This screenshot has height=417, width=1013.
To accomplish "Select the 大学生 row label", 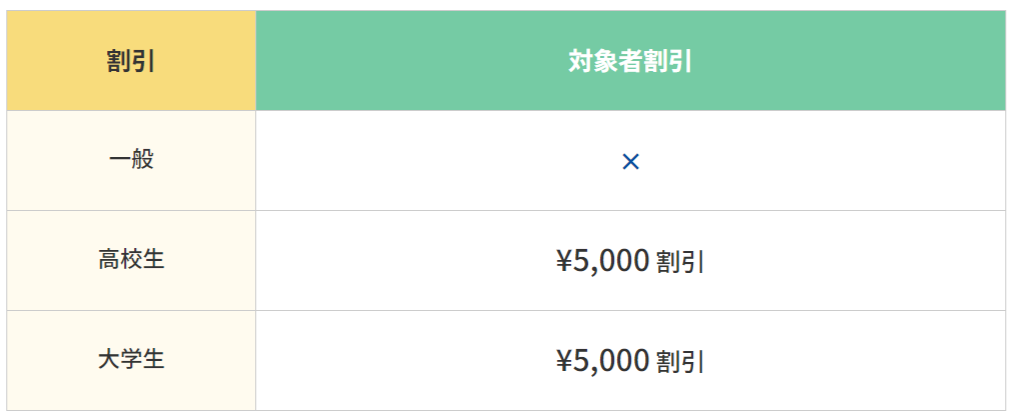I will (x=131, y=359).
